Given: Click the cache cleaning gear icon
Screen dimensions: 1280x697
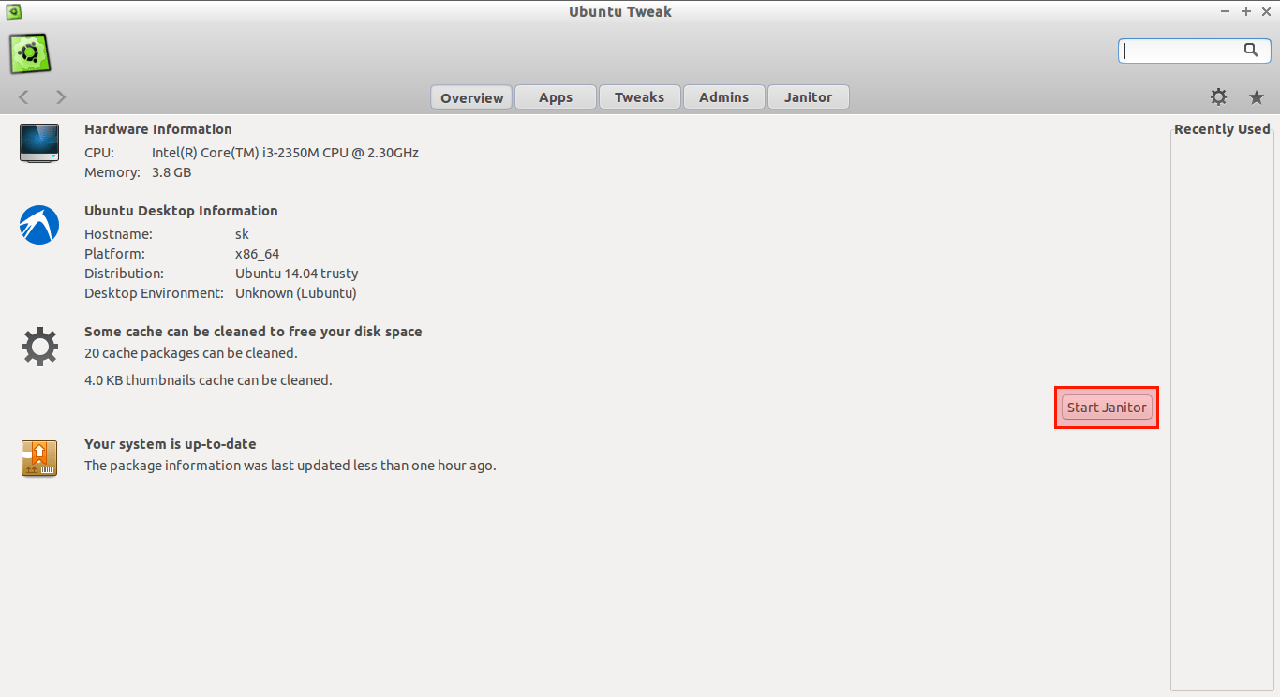Looking at the screenshot, I should (39, 347).
